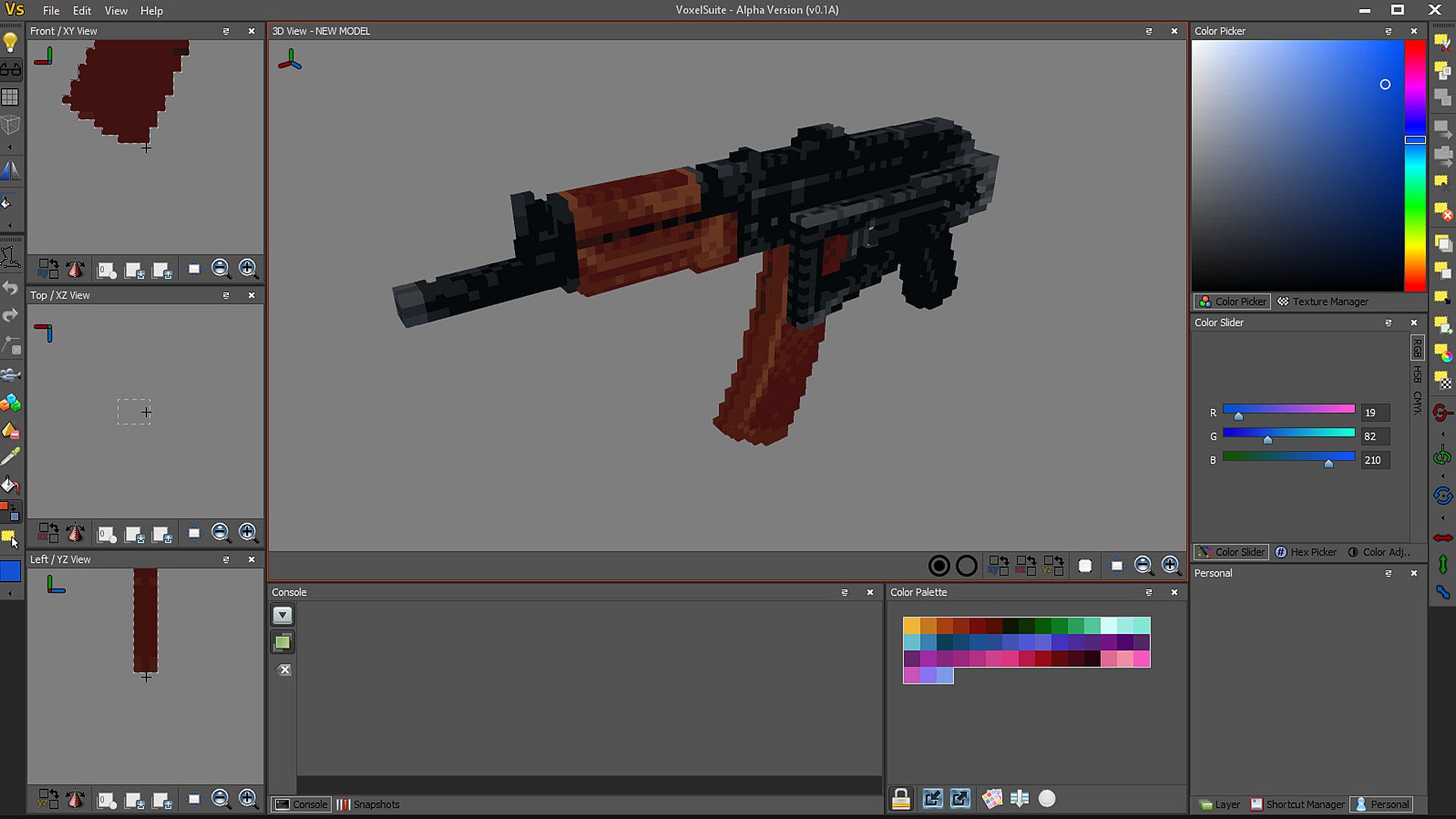Open float menu of Color Palette panel
This screenshot has width=1456, height=819.
[1149, 592]
